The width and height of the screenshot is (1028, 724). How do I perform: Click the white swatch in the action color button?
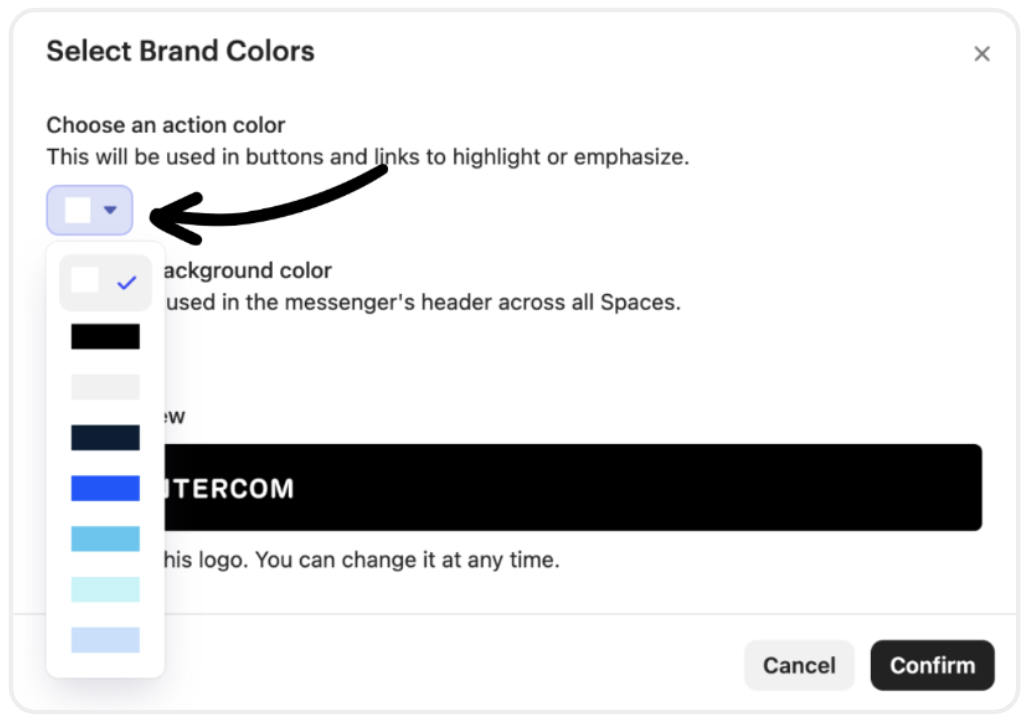78,210
